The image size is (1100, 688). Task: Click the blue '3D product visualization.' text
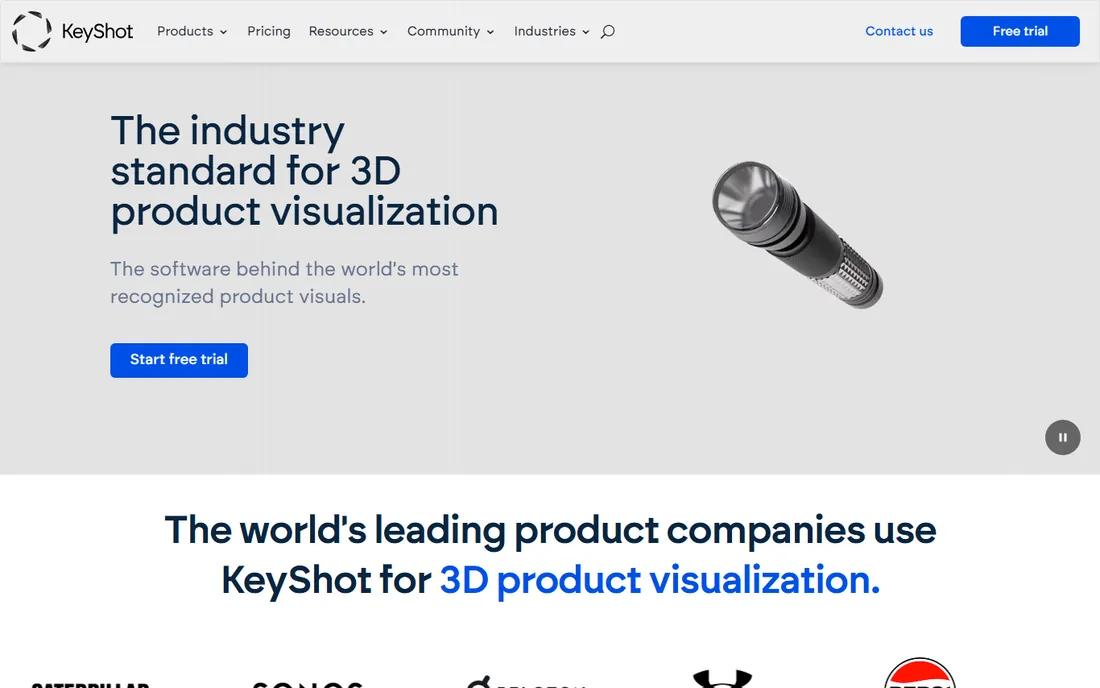[659, 581]
